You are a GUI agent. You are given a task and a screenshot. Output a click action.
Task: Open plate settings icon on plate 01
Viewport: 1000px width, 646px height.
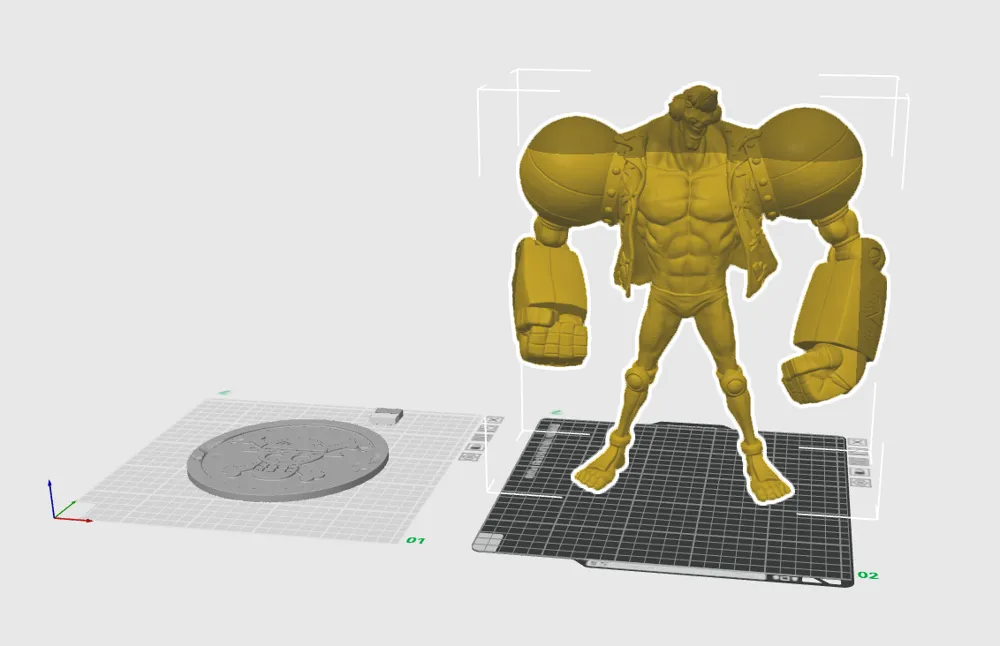point(470,457)
